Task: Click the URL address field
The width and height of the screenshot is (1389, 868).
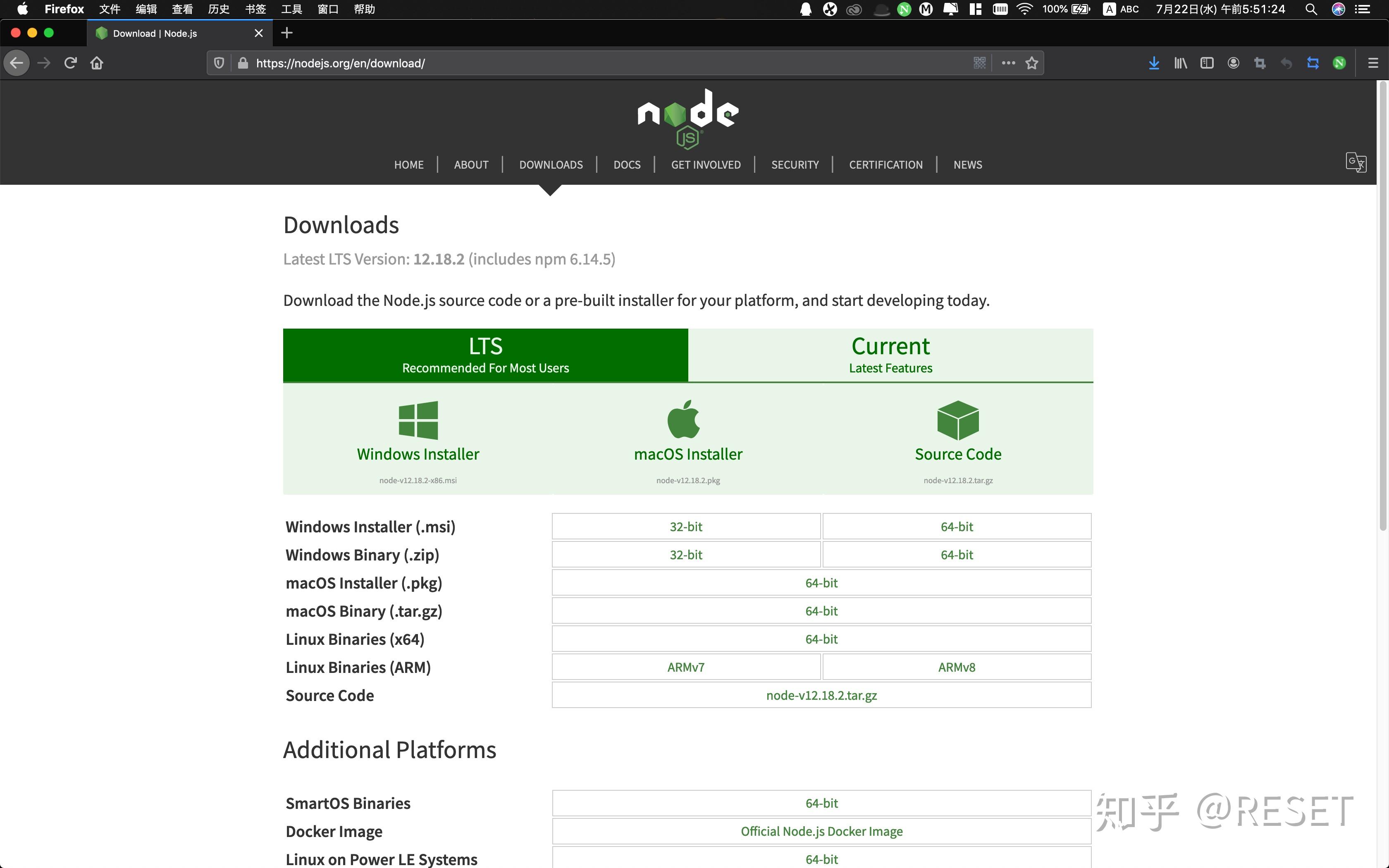Action: (x=574, y=63)
